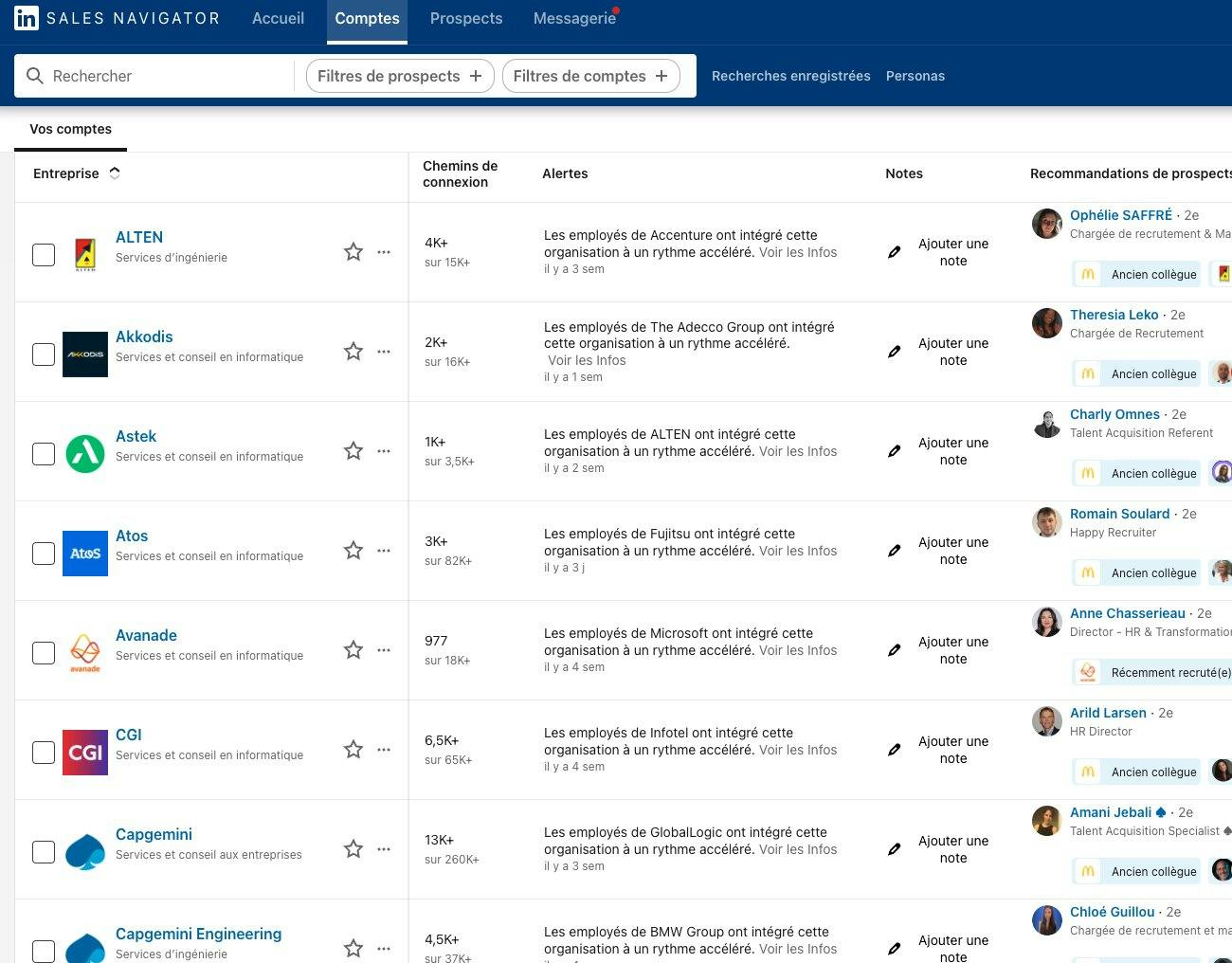
Task: Select the Capgemini Engineering checkbox
Action: pyautogui.click(x=44, y=952)
